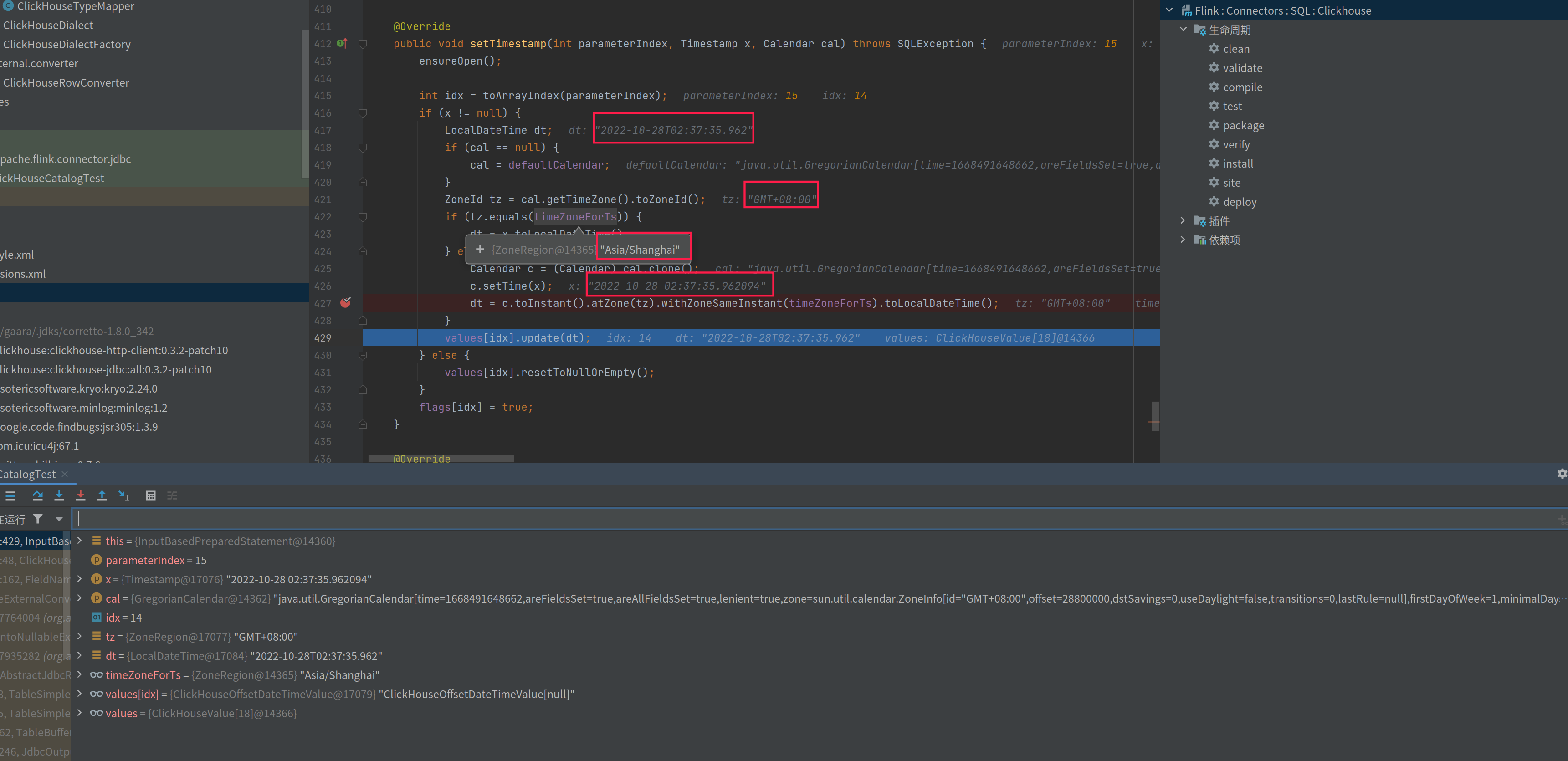
Task: Click the Step Into debugger icon
Action: point(59,496)
